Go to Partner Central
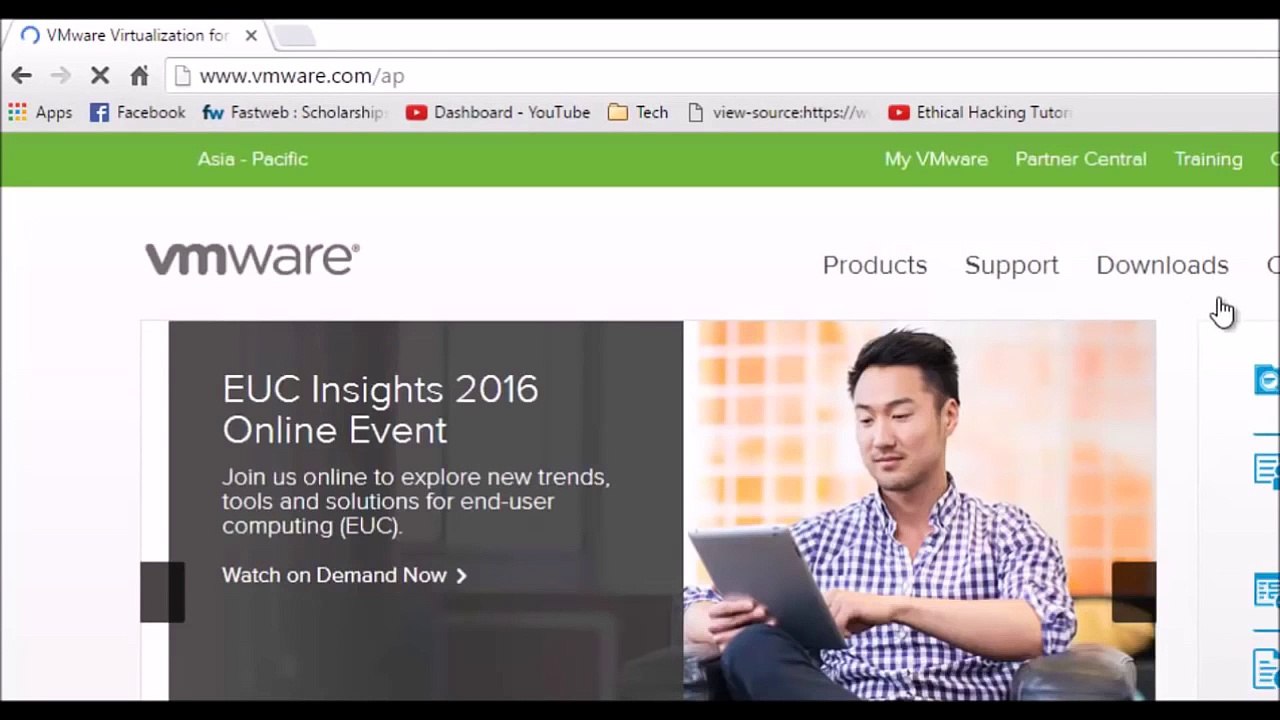 coord(1080,159)
